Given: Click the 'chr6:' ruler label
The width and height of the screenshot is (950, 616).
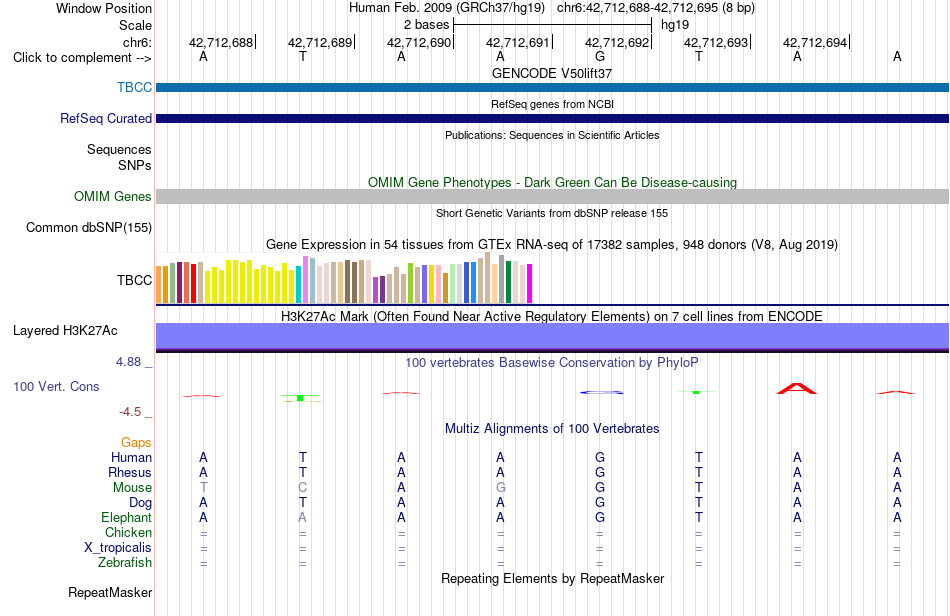Looking at the screenshot, I should tap(137, 42).
